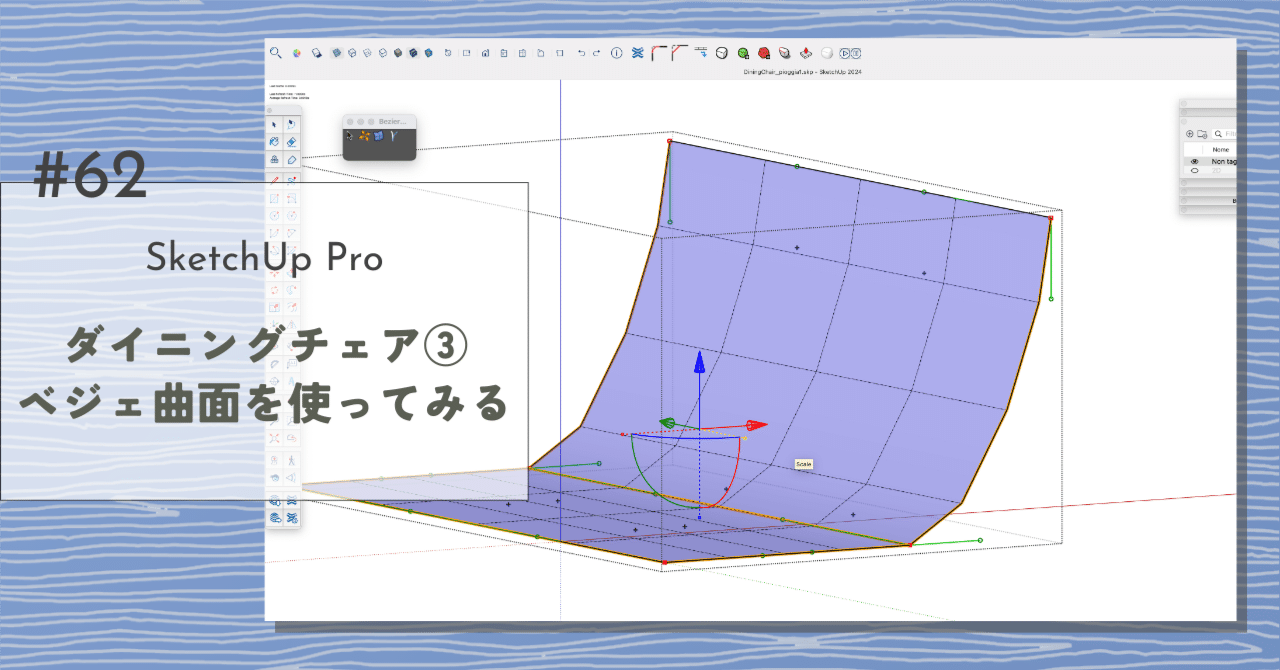Click the blue crossed-arrows extension icon

pos(638,52)
